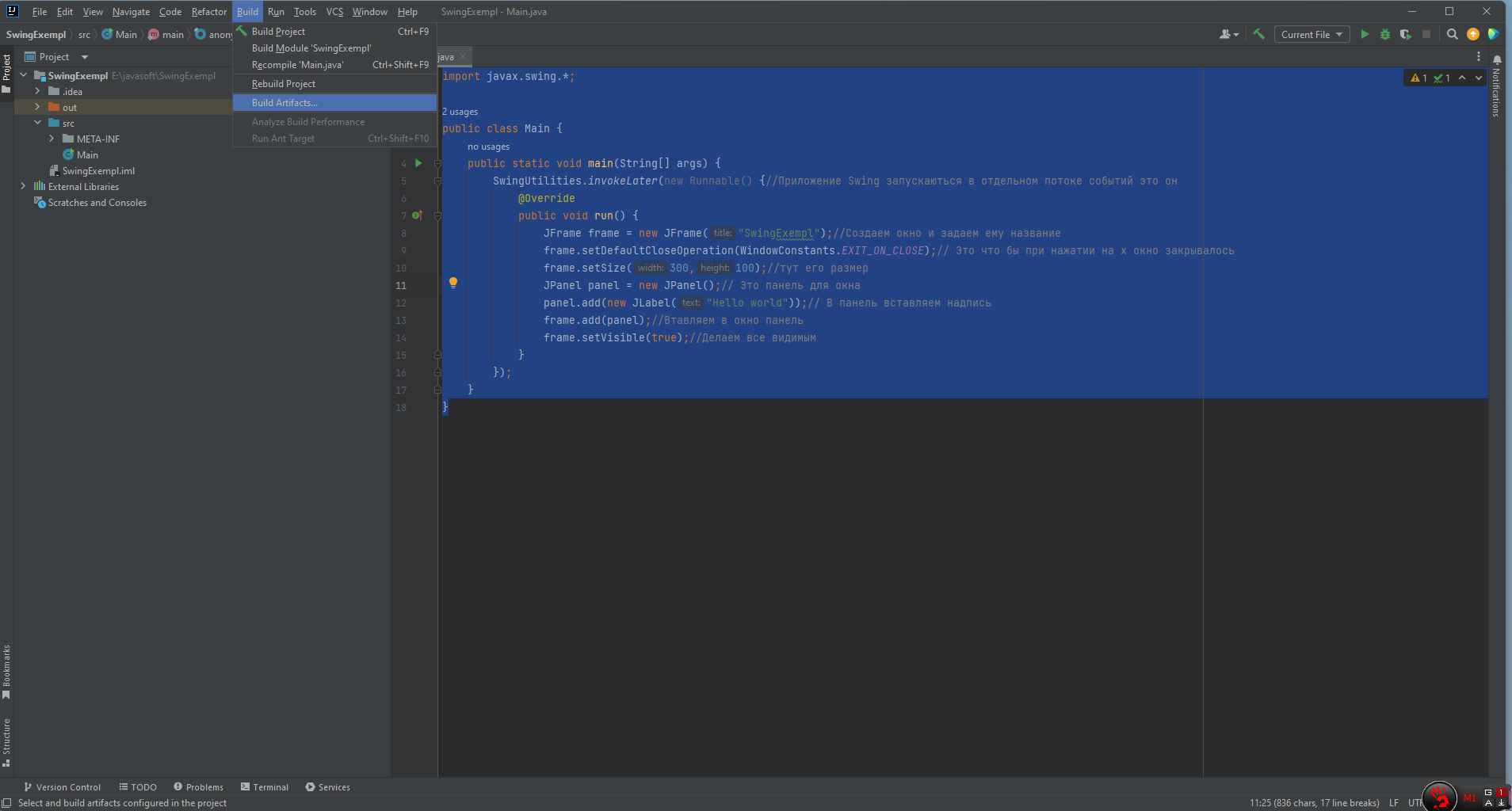Open the Tools menu
1512x811 pixels.
click(305, 12)
